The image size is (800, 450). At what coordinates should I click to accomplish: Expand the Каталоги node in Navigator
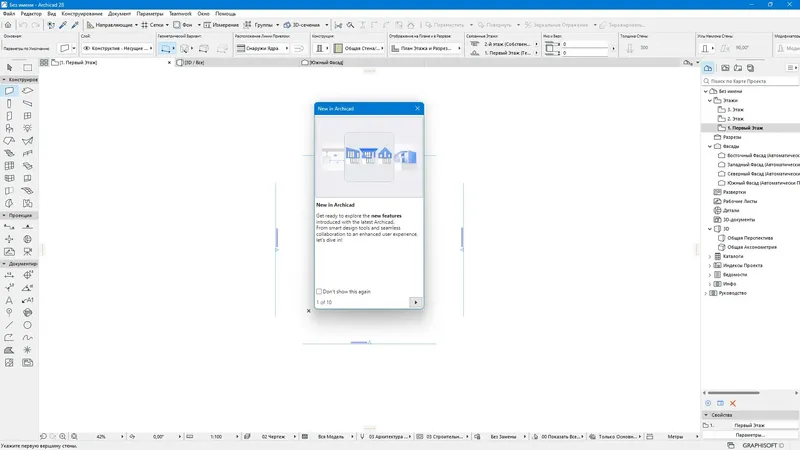(710, 257)
